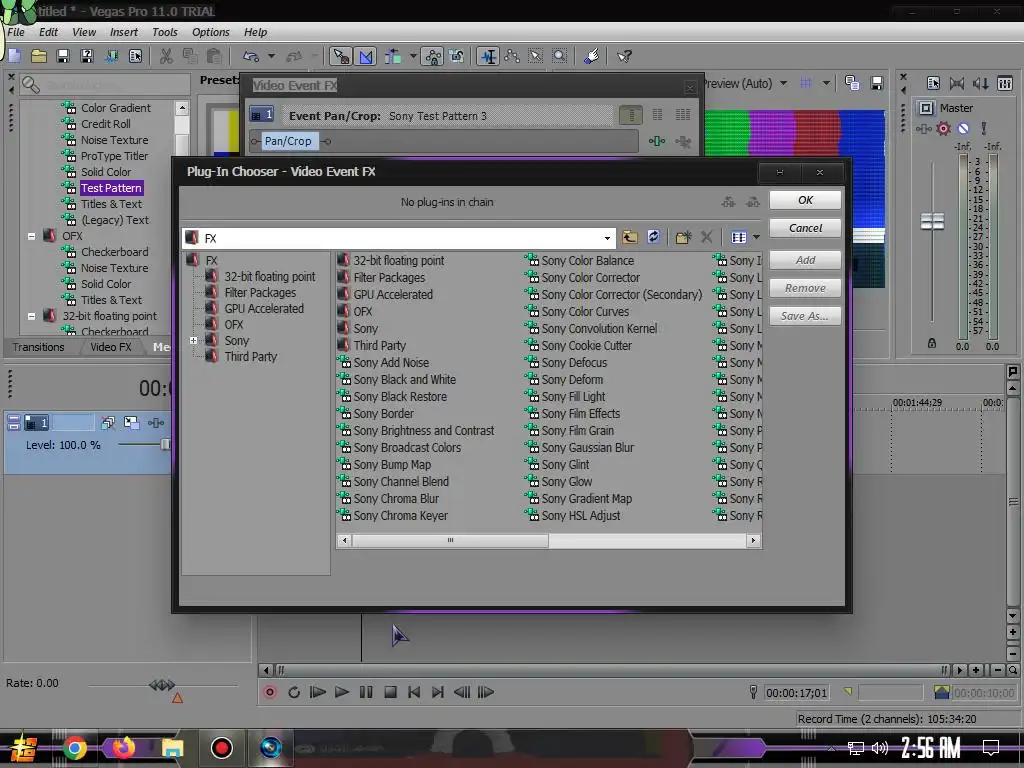Toggle the Enable Snapping toolbar icon
Screen dimensions: 1024x768
click(341, 56)
